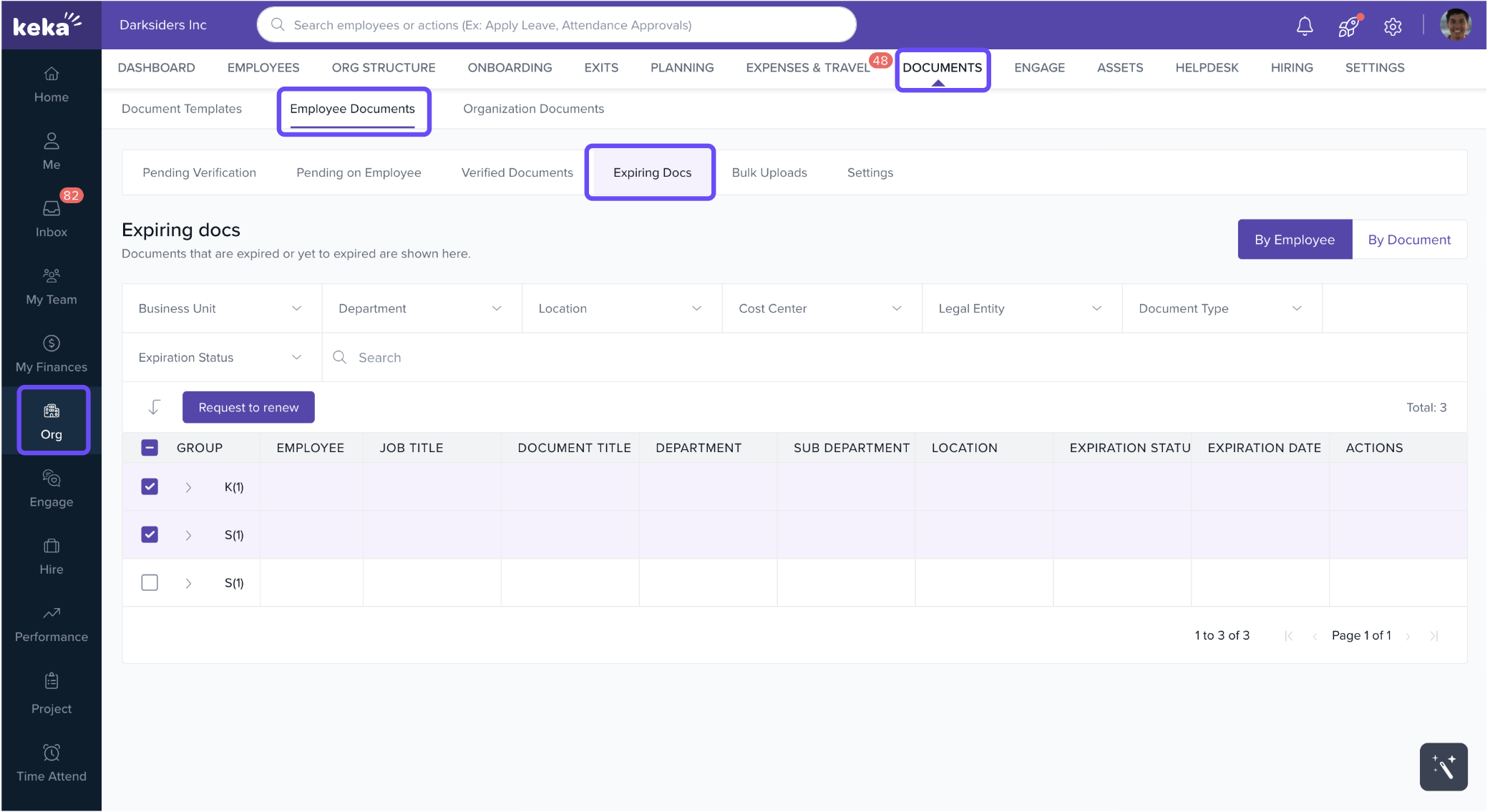Open the Expiration Status dropdown

click(x=221, y=358)
